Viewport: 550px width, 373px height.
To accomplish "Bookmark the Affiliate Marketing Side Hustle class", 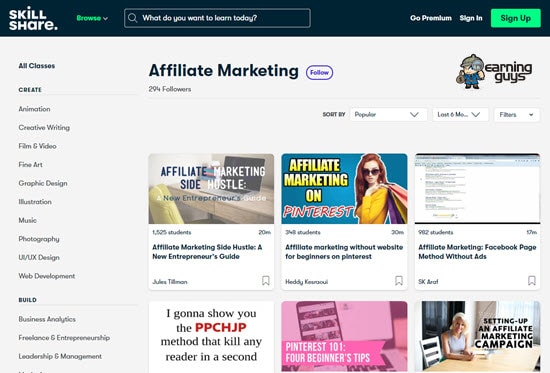I will click(266, 280).
